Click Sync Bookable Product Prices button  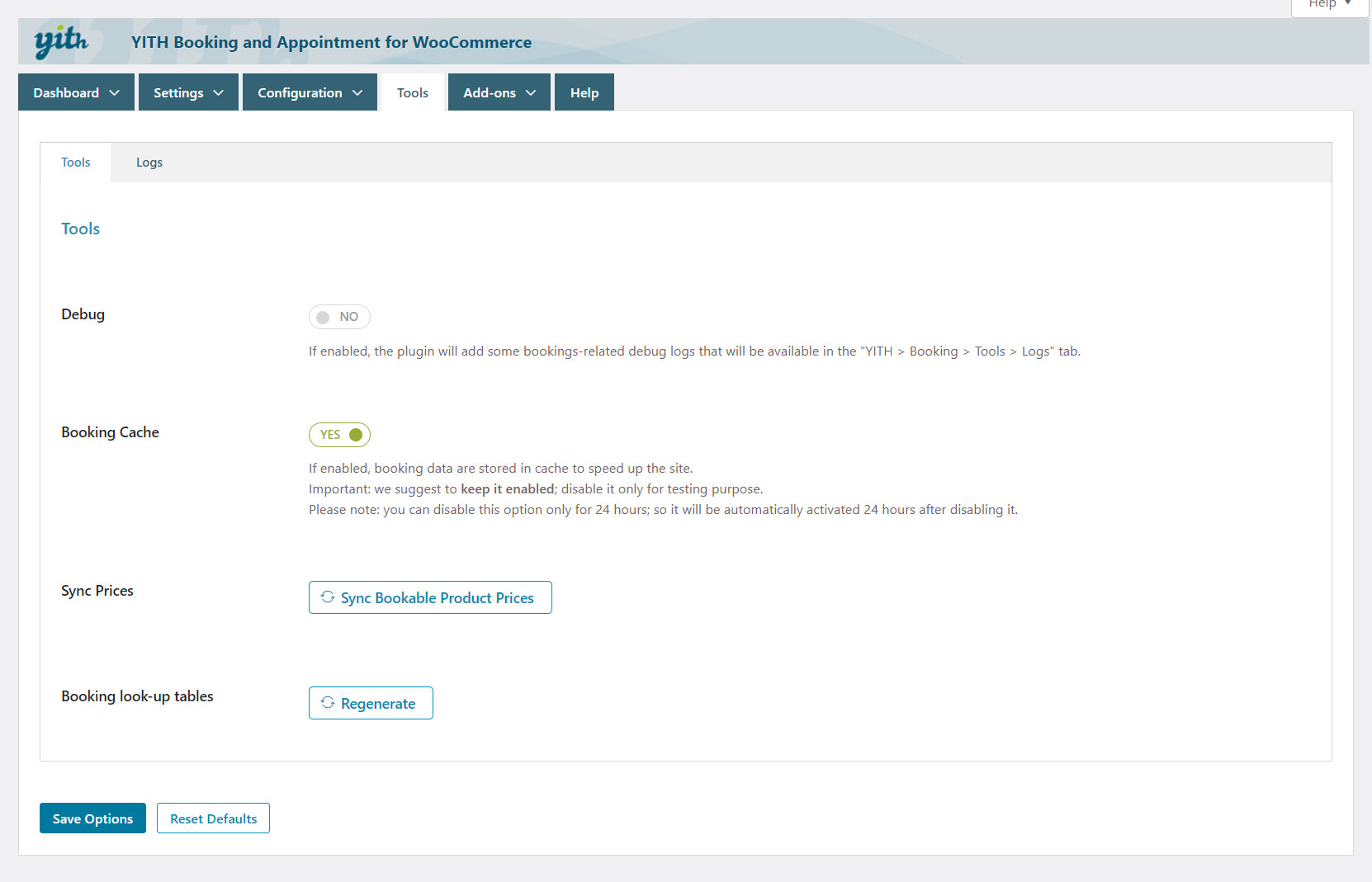(x=430, y=597)
